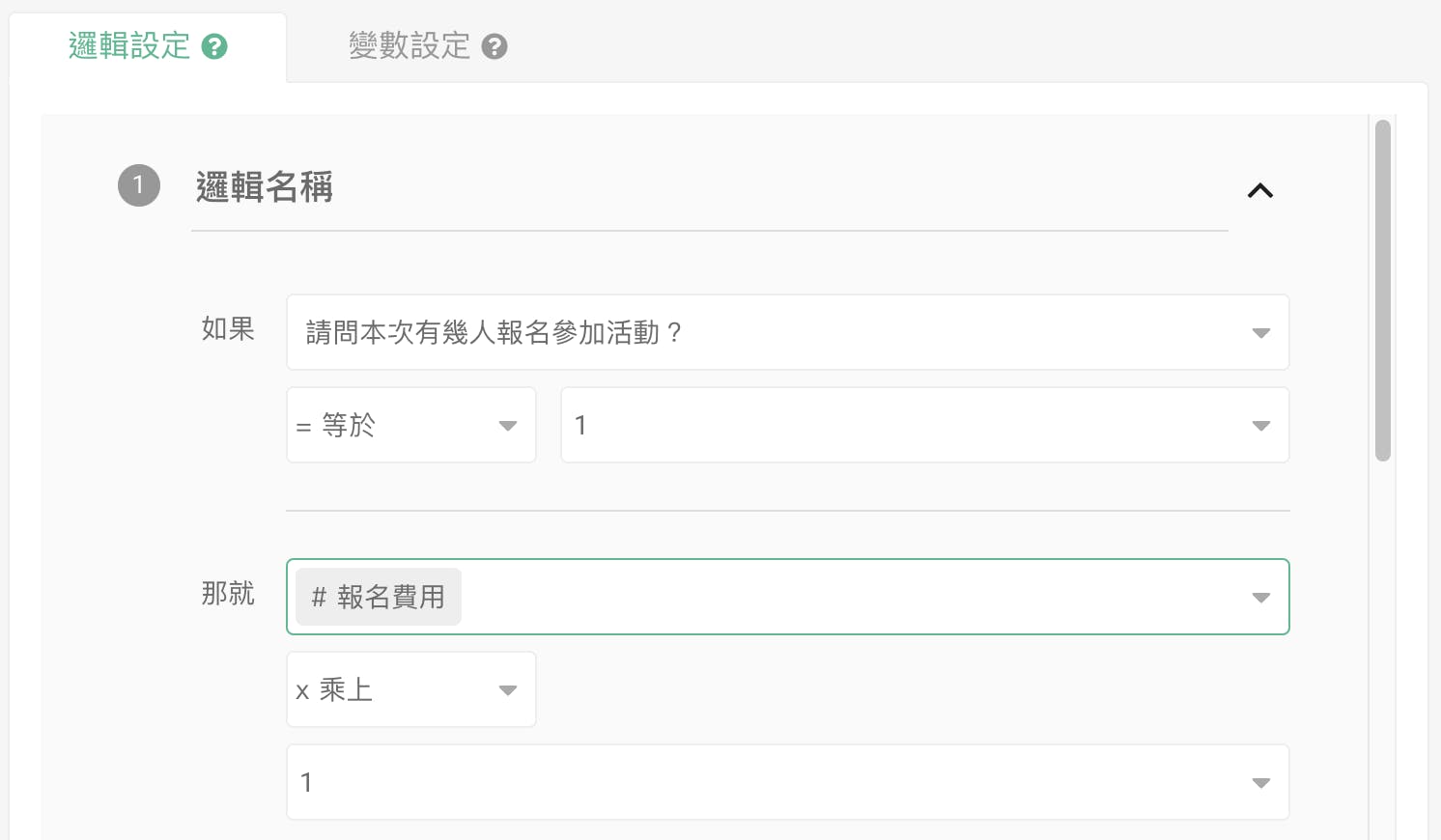The image size is (1441, 840).
Task: Click dropdown arrow in 請問本次有幾人報名參加活動 field
Action: coord(1260,333)
